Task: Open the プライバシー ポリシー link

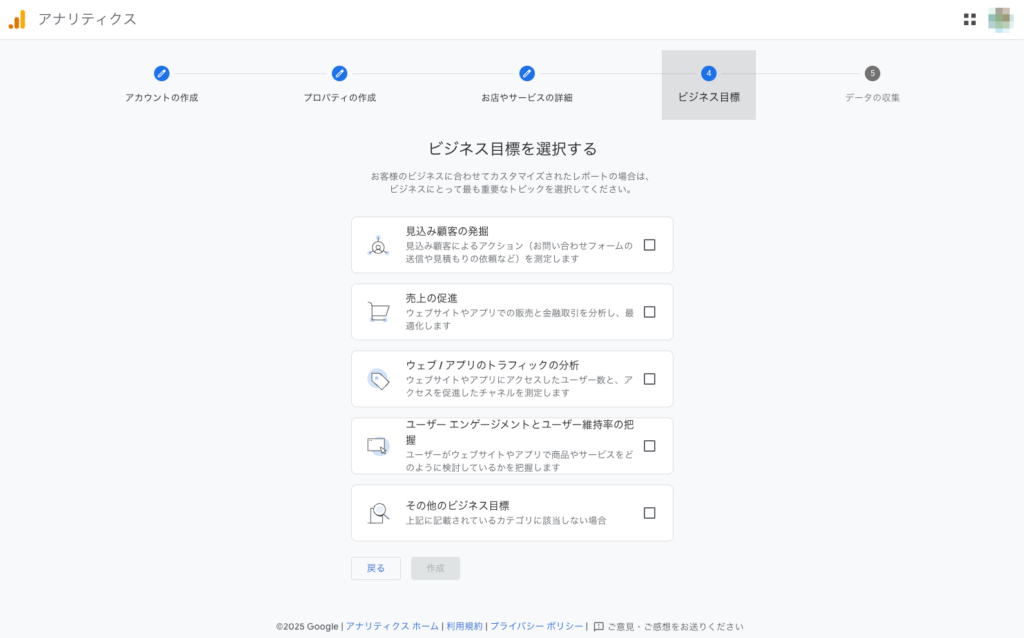Action: [536, 623]
